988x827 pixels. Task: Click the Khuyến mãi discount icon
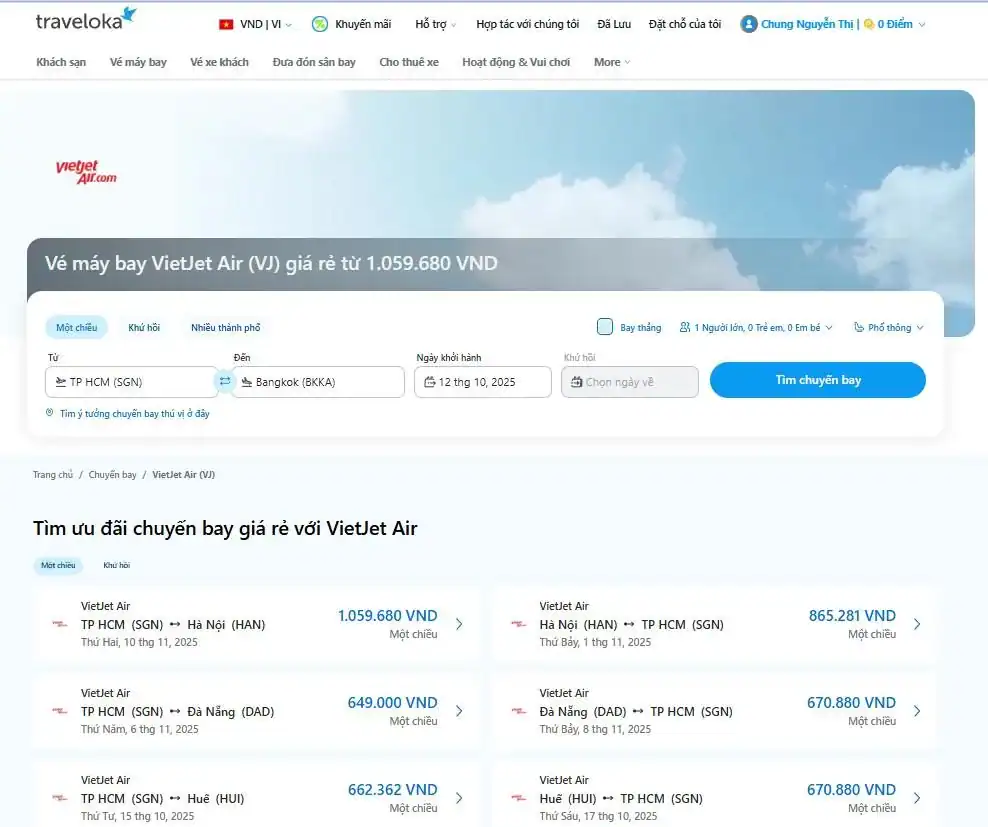(320, 24)
